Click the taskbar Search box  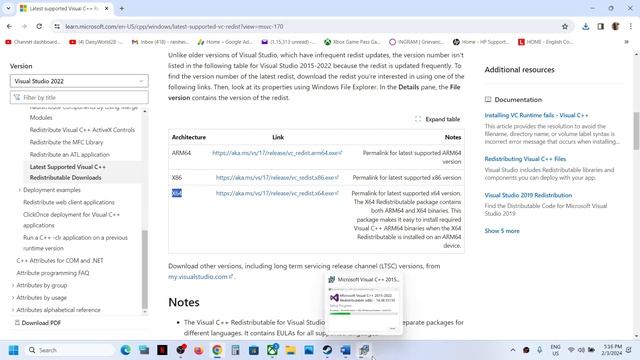coord(69,350)
